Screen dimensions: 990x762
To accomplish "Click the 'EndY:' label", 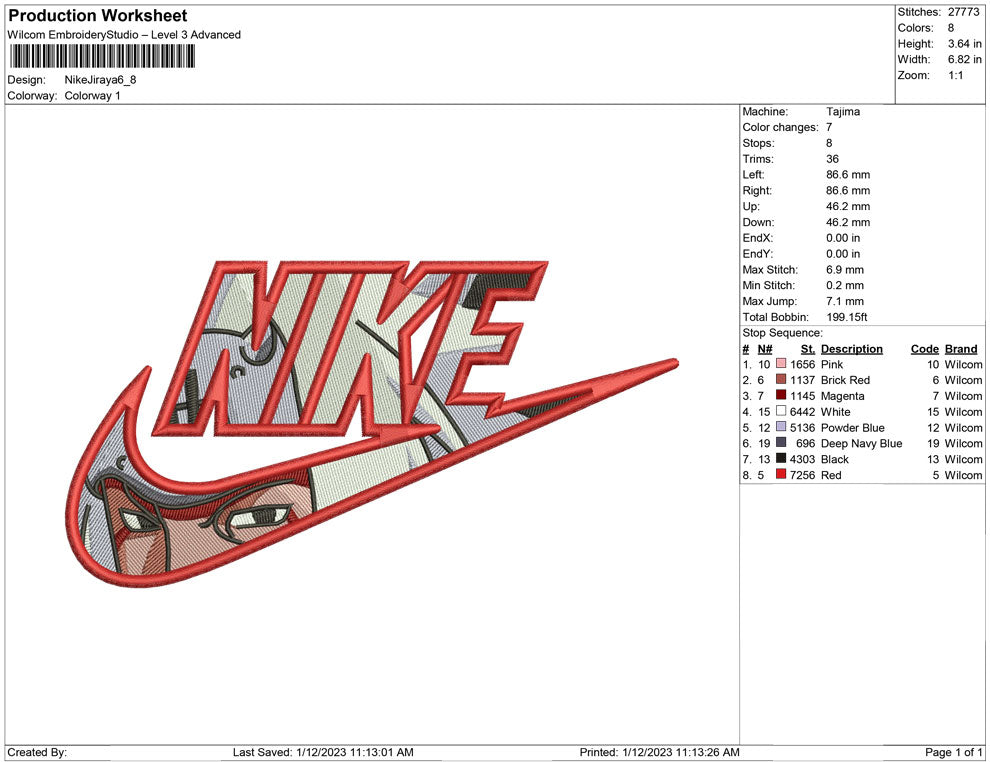I will click(758, 253).
